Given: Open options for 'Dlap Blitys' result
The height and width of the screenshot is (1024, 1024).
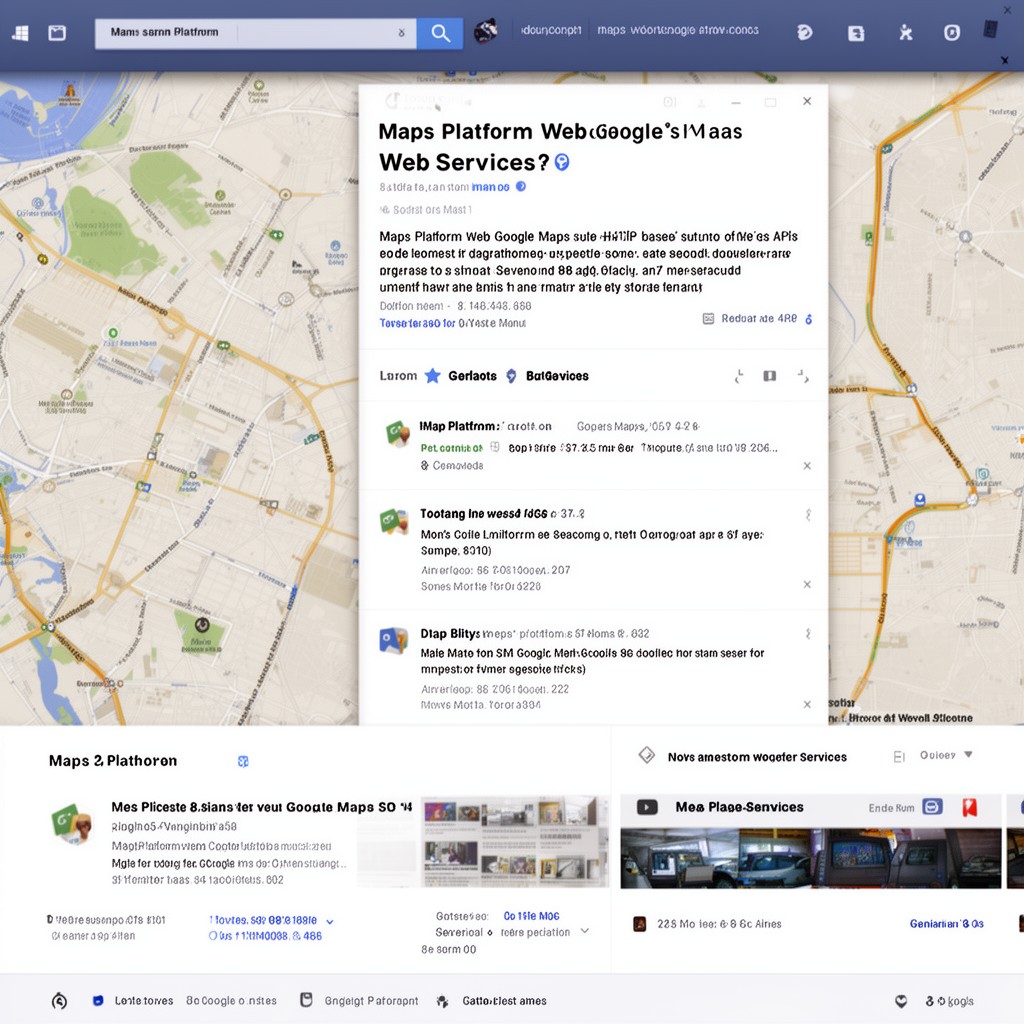Looking at the screenshot, I should (808, 634).
